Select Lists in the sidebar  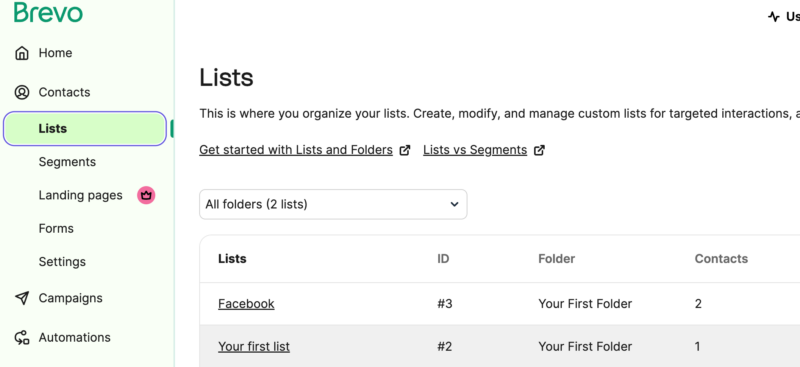(x=85, y=129)
